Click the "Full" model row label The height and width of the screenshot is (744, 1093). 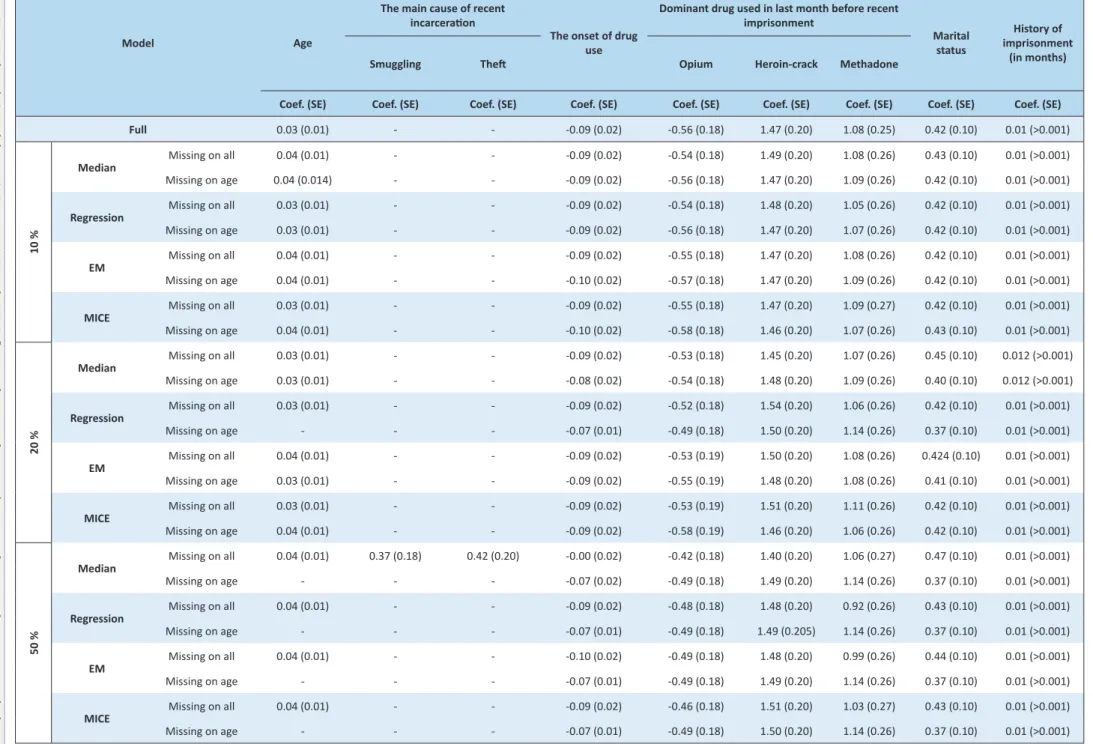pyautogui.click(x=138, y=130)
